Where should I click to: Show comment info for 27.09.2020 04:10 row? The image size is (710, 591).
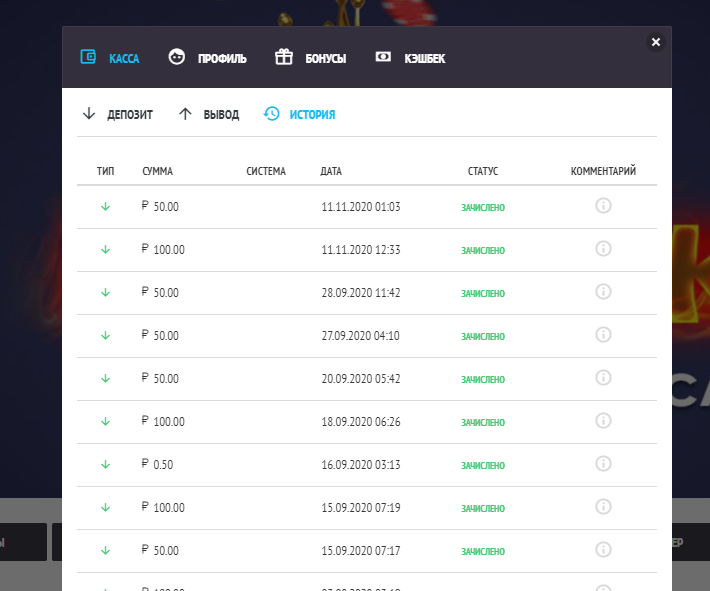point(603,335)
